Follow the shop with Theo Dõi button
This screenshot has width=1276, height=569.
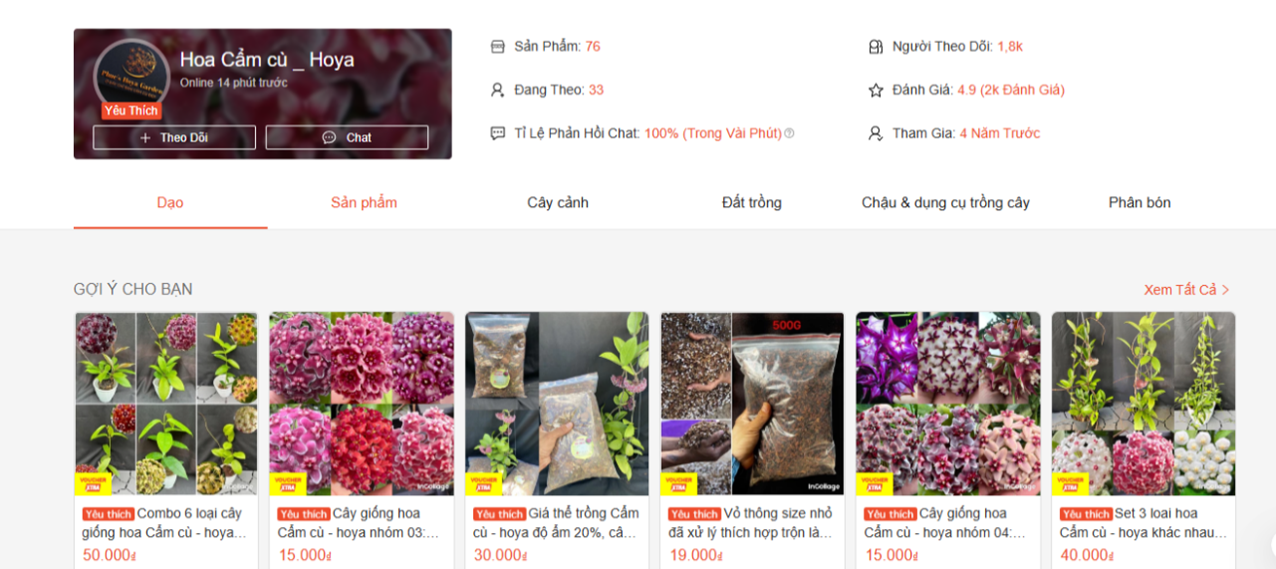[174, 137]
